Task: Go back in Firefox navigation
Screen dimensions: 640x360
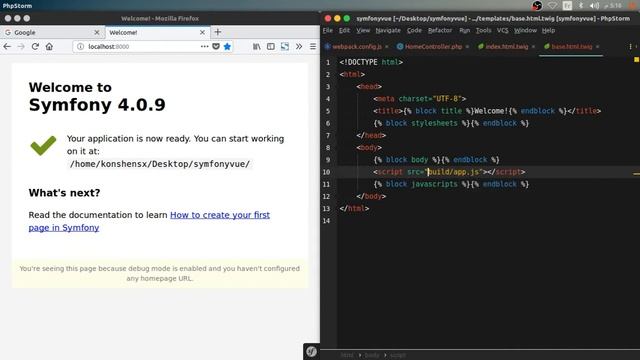Action: [x=7, y=47]
